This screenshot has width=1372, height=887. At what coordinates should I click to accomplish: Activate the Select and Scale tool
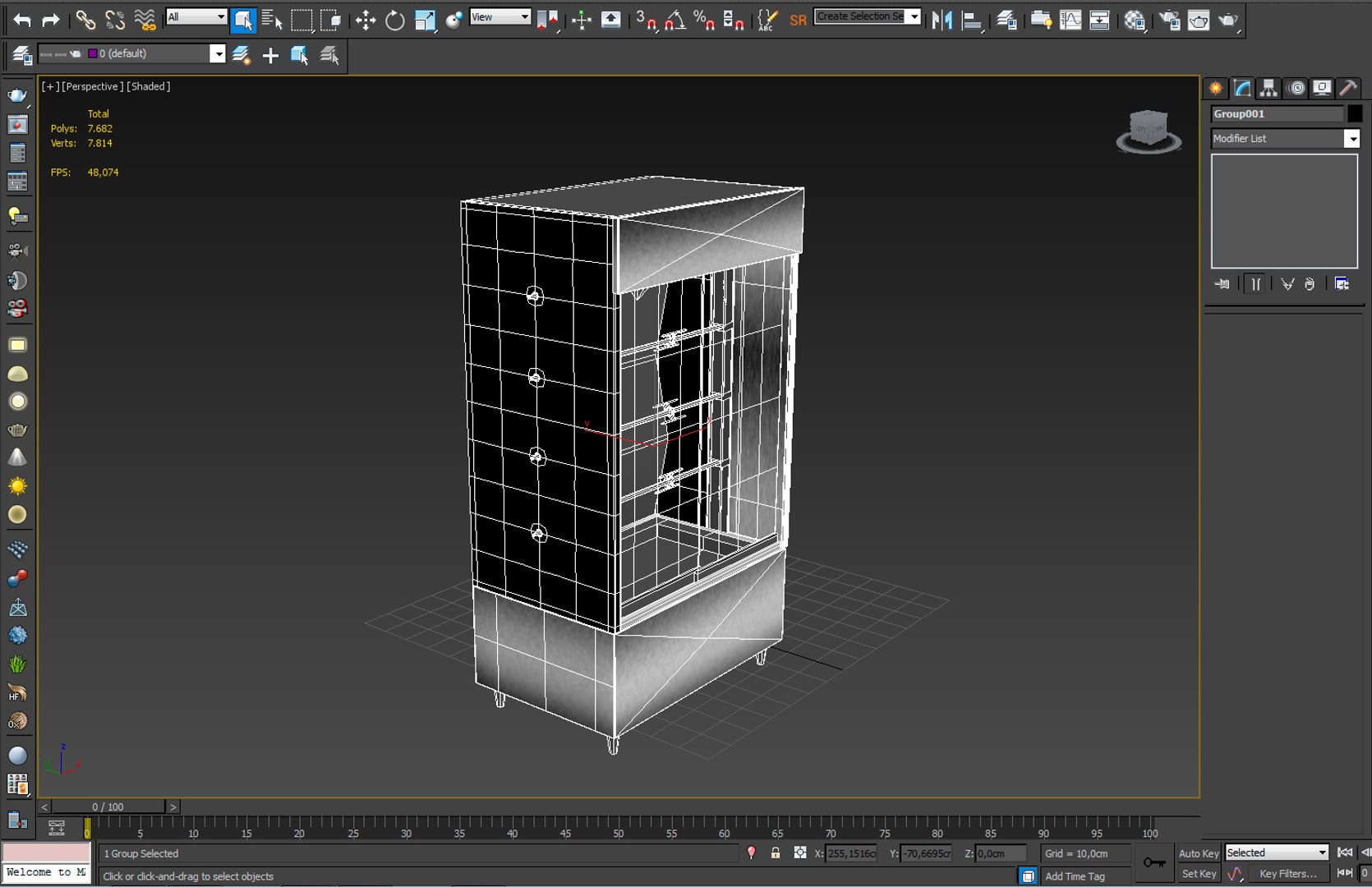[x=425, y=20]
